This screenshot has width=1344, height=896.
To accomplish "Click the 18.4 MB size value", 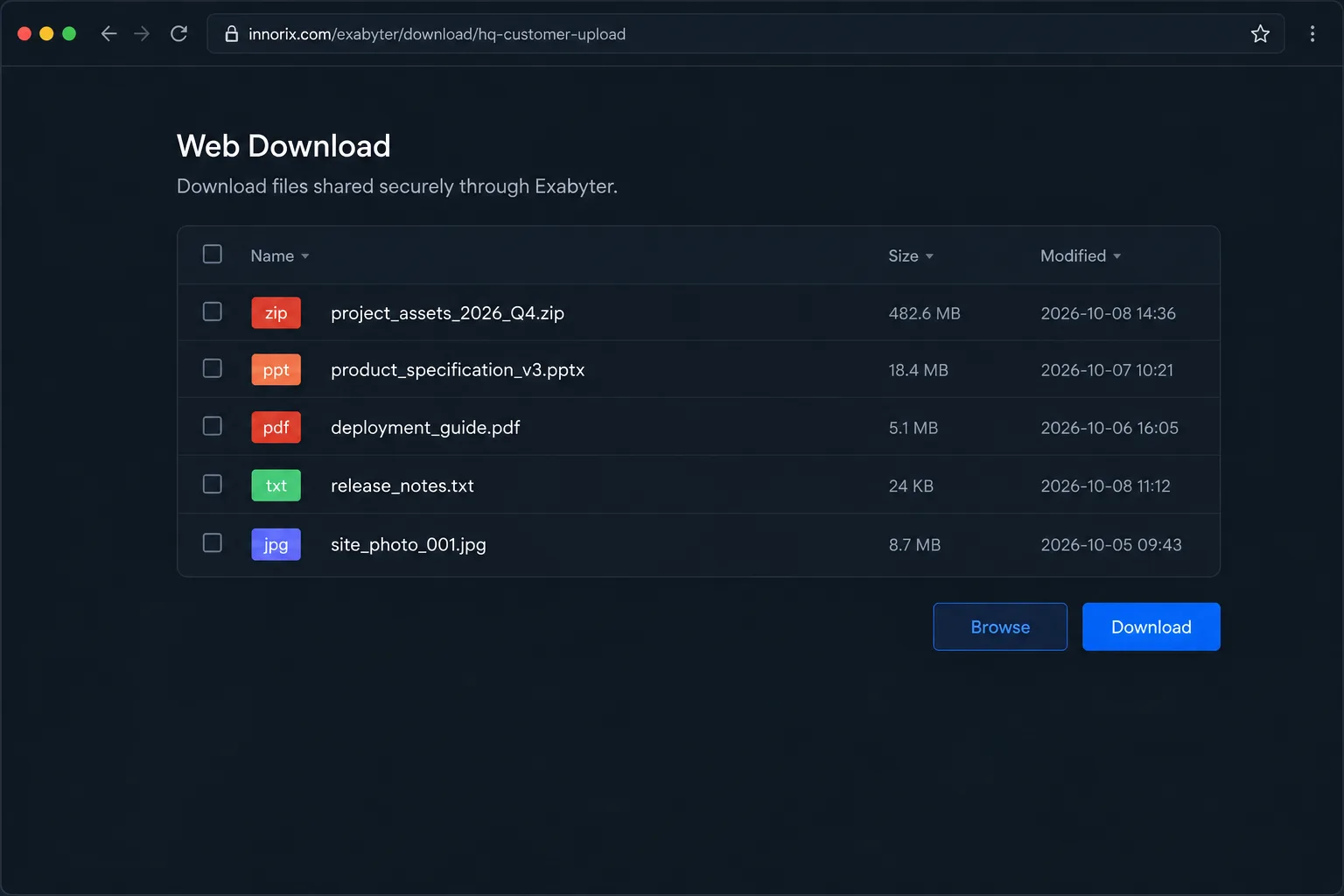I will click(x=919, y=370).
